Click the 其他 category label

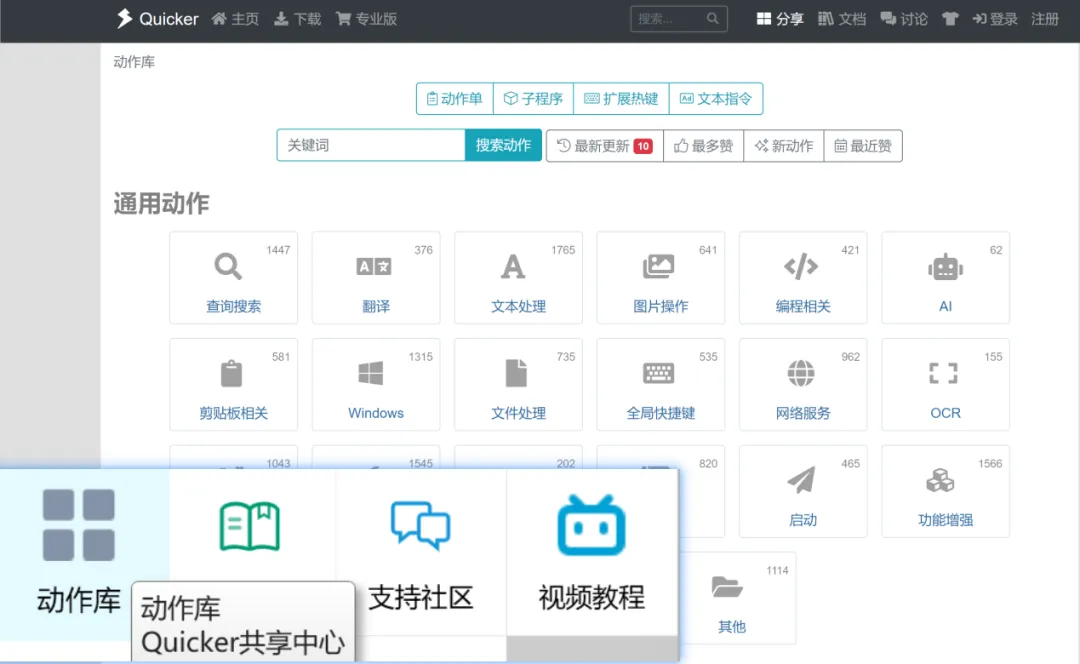pyautogui.click(x=732, y=627)
